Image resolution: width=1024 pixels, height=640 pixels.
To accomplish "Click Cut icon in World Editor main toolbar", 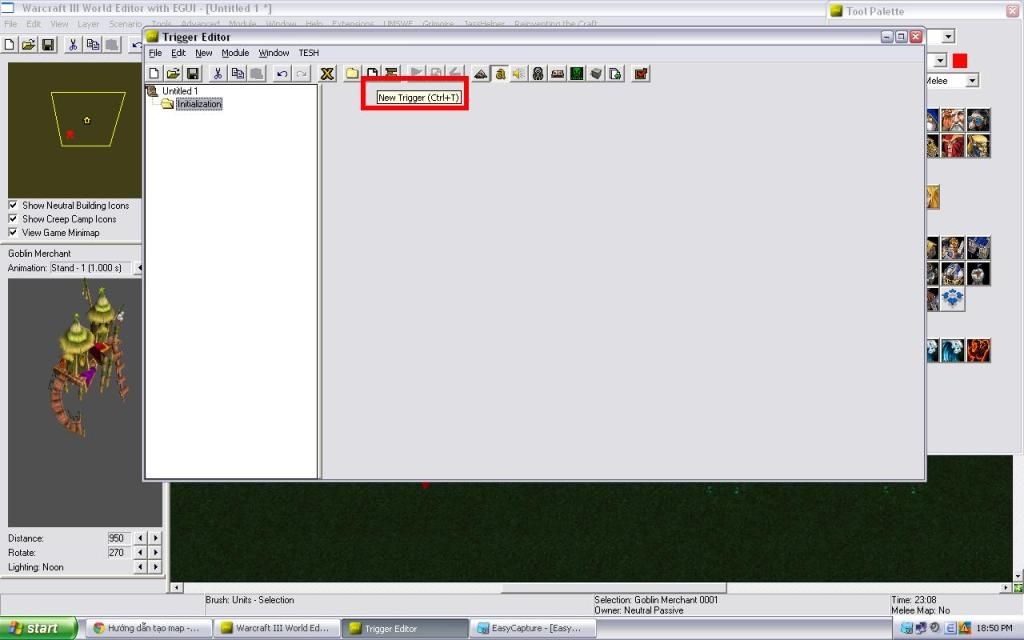I will click(73, 44).
